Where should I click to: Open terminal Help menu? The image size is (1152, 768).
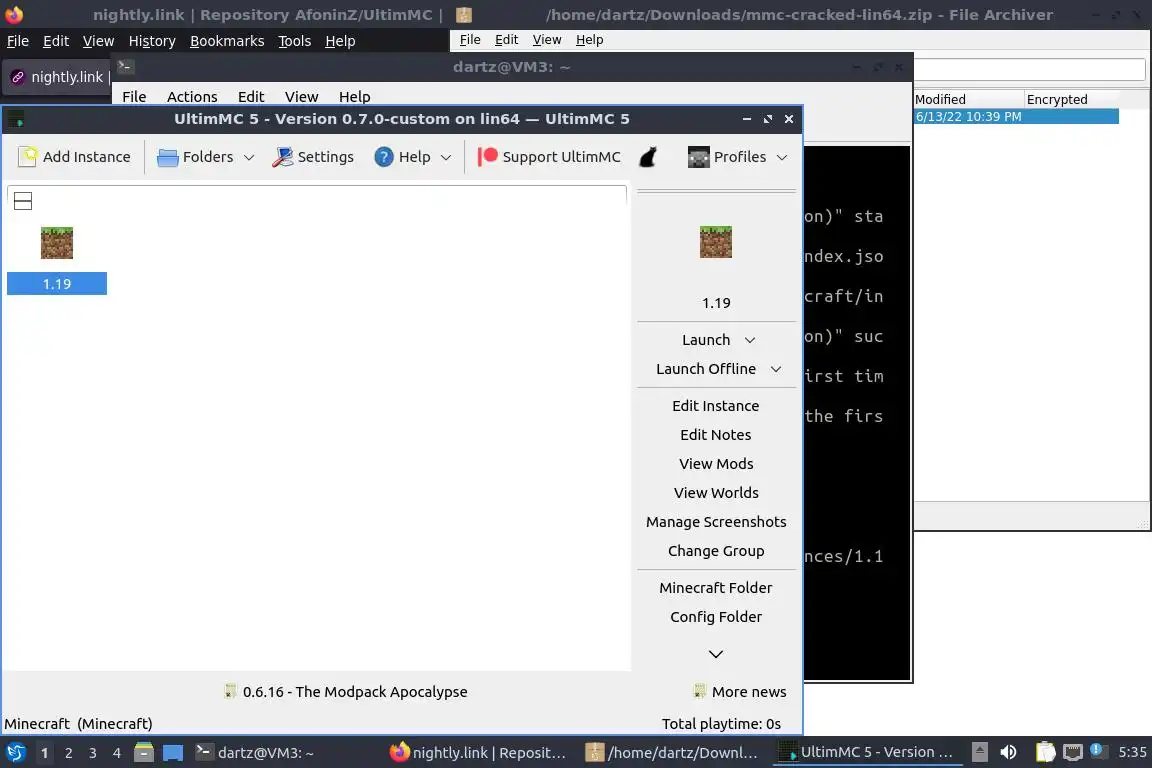click(354, 96)
